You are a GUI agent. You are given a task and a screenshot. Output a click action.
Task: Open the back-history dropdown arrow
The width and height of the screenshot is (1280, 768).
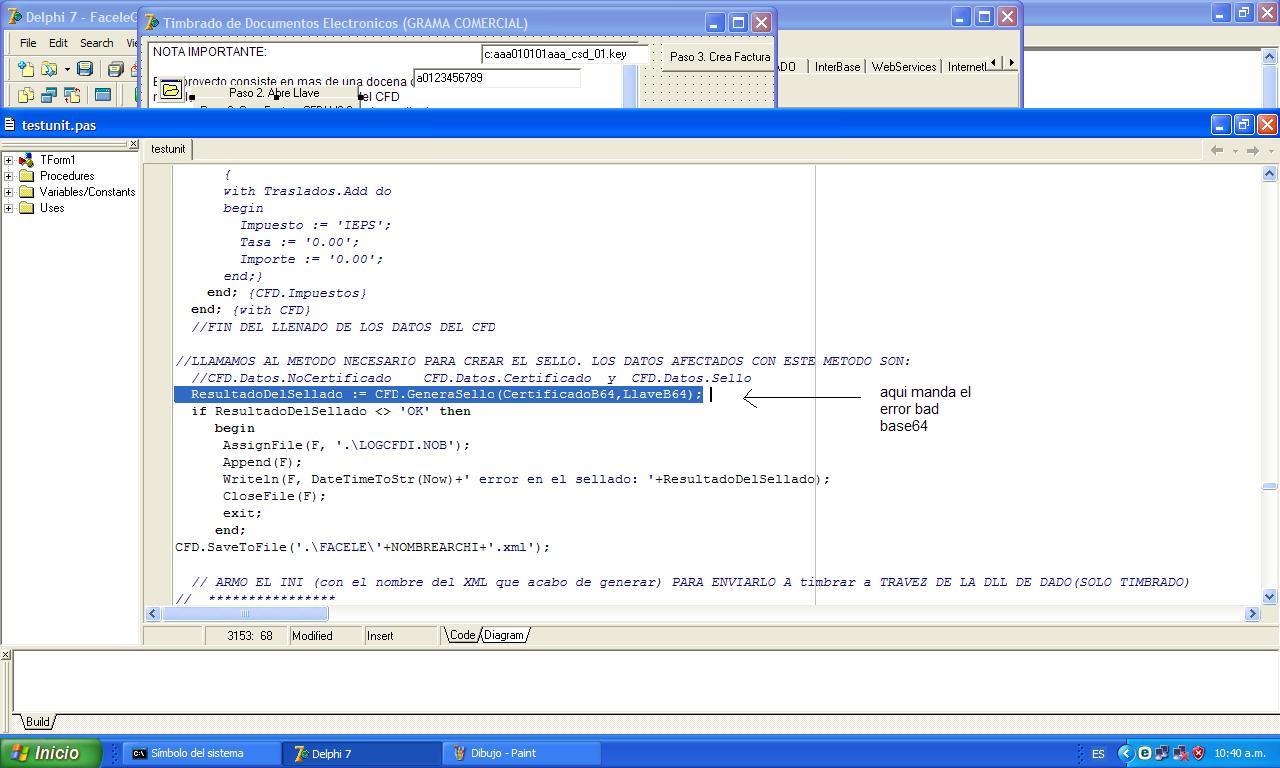pos(1235,151)
